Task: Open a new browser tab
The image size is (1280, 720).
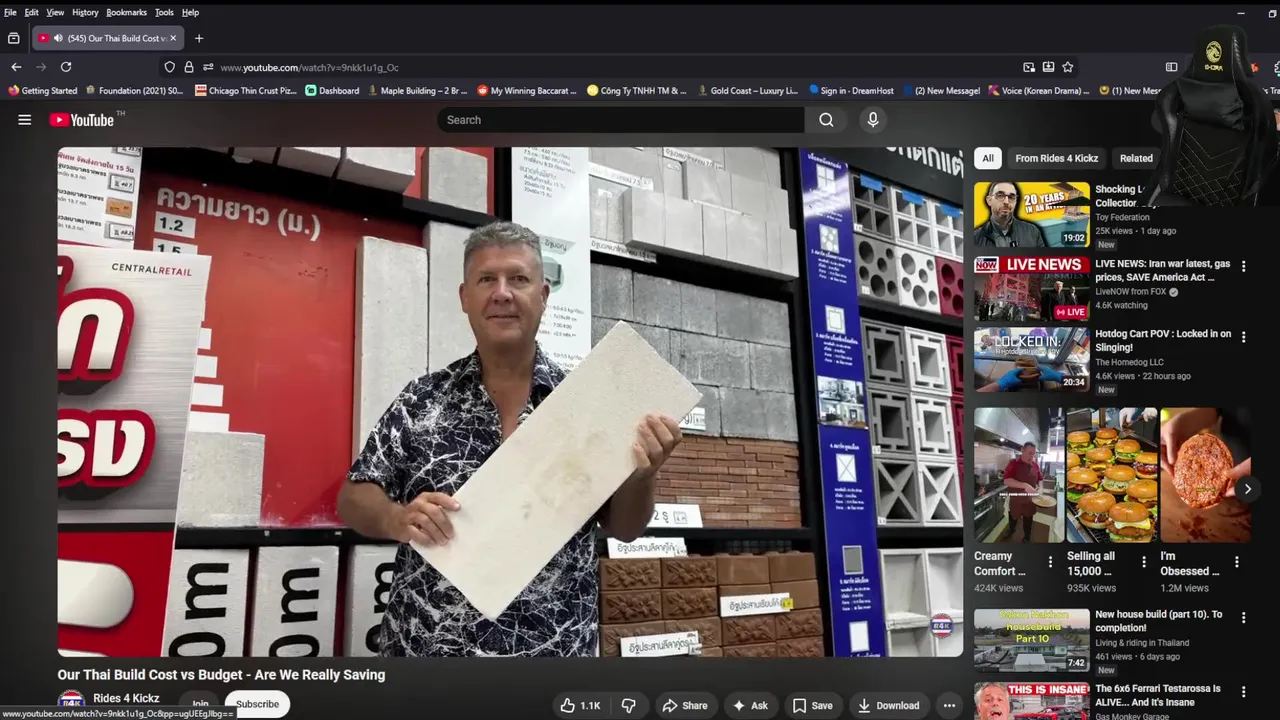Action: [x=199, y=38]
